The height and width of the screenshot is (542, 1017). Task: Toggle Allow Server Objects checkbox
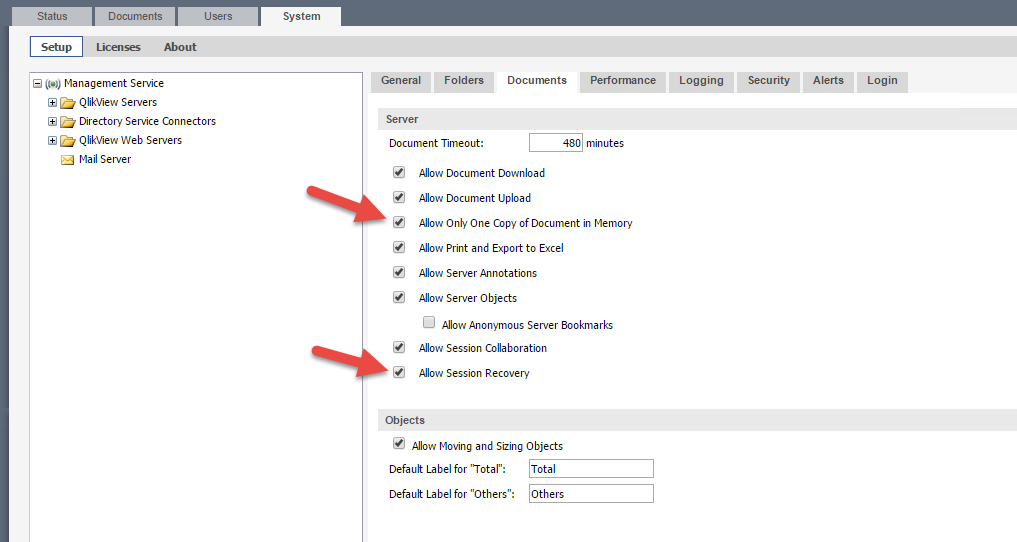[x=399, y=297]
